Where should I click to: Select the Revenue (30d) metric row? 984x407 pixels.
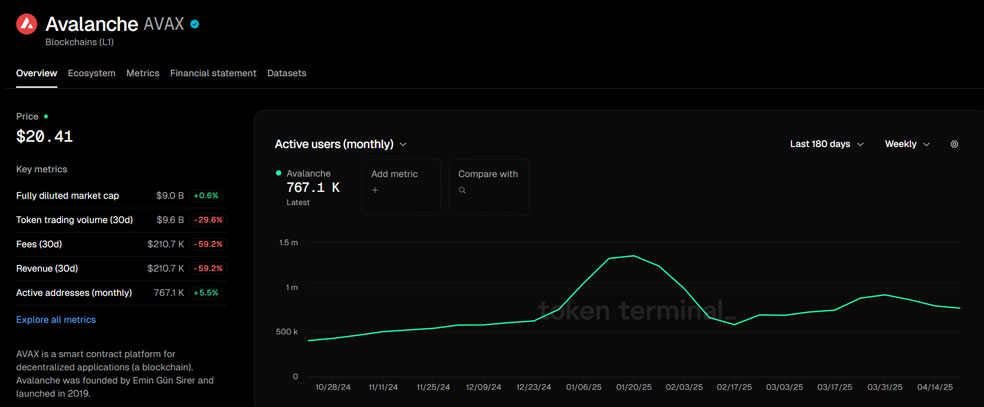(120, 268)
